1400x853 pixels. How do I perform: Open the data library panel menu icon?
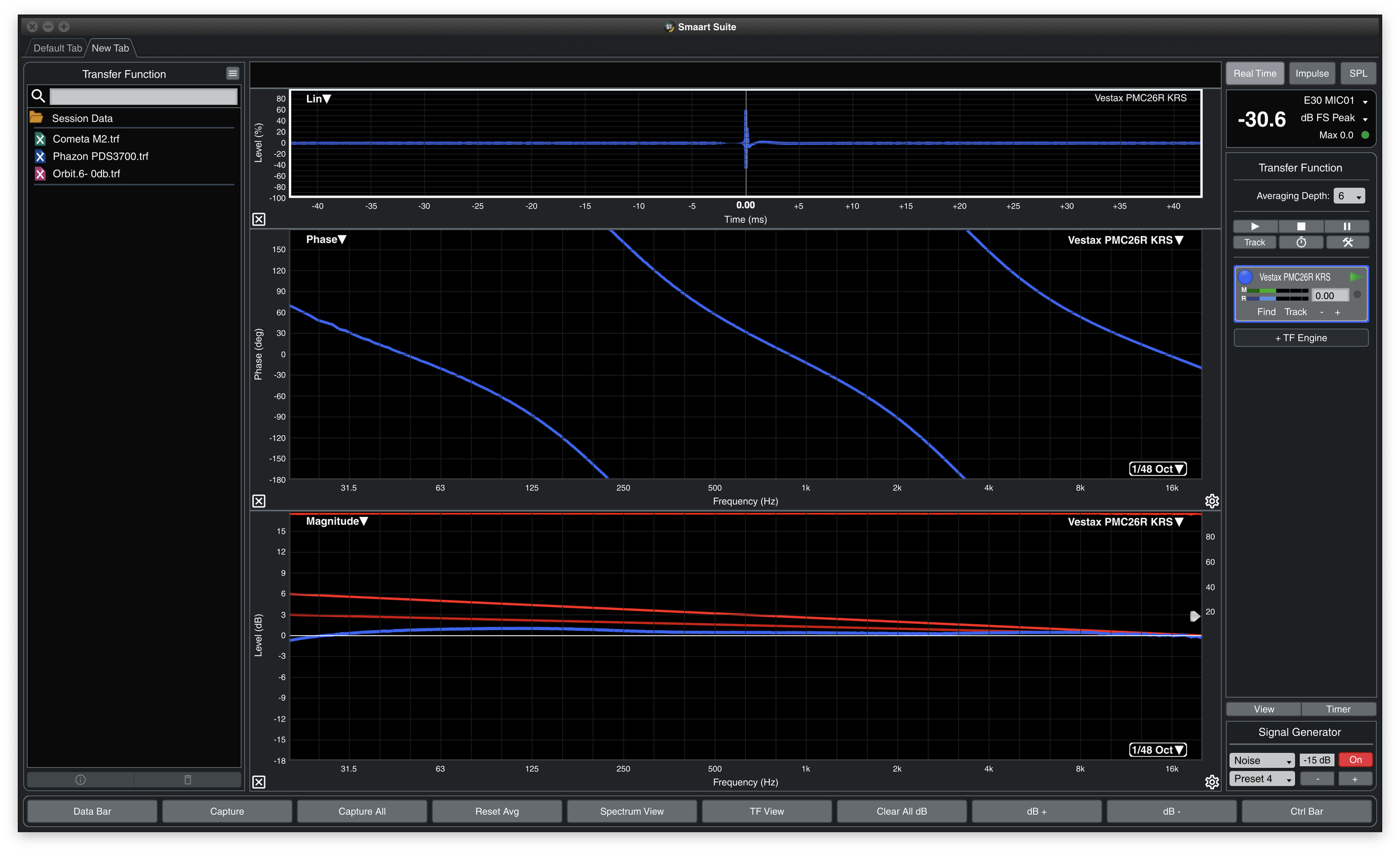tap(232, 73)
